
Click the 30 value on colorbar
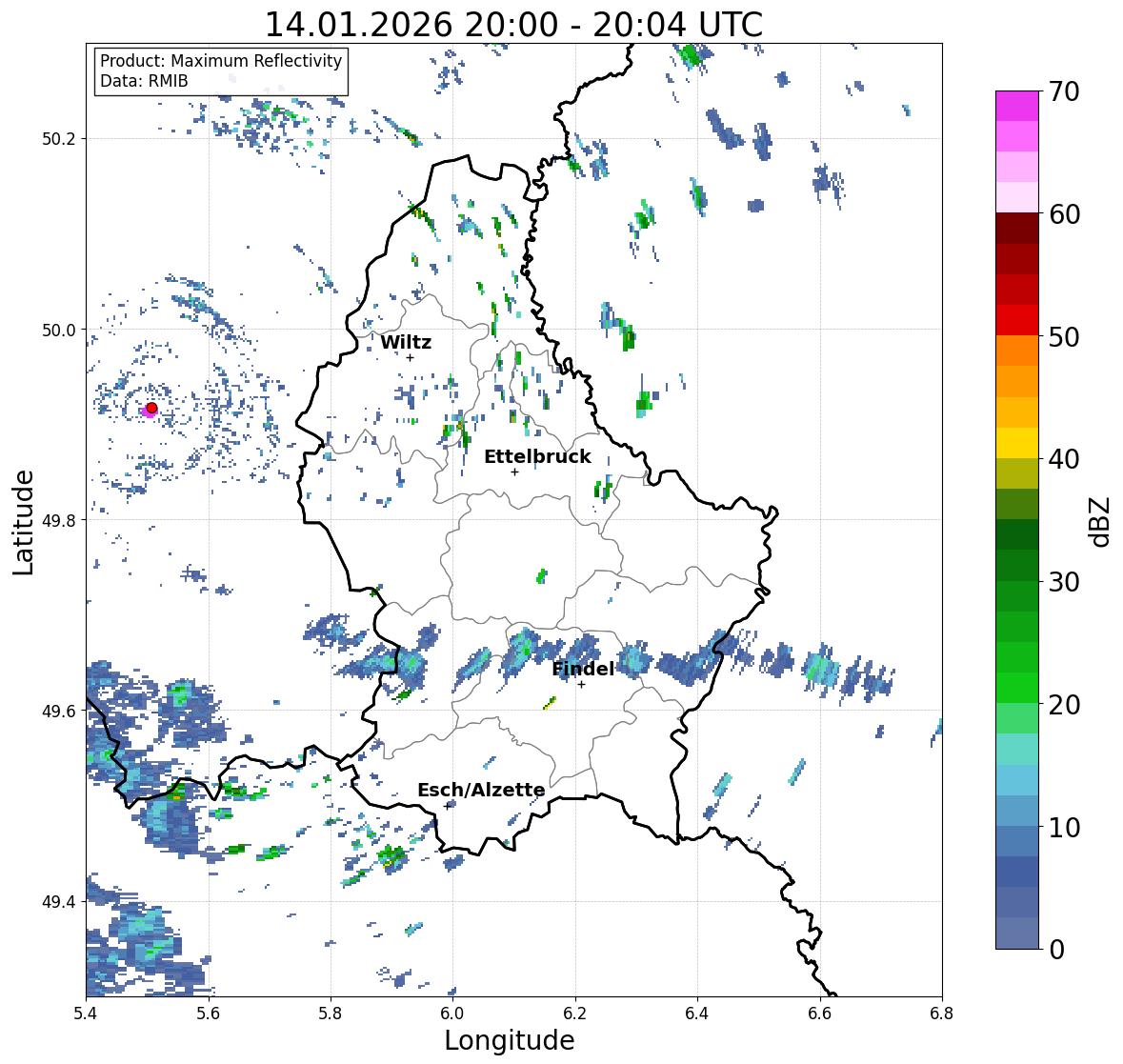1064,582
